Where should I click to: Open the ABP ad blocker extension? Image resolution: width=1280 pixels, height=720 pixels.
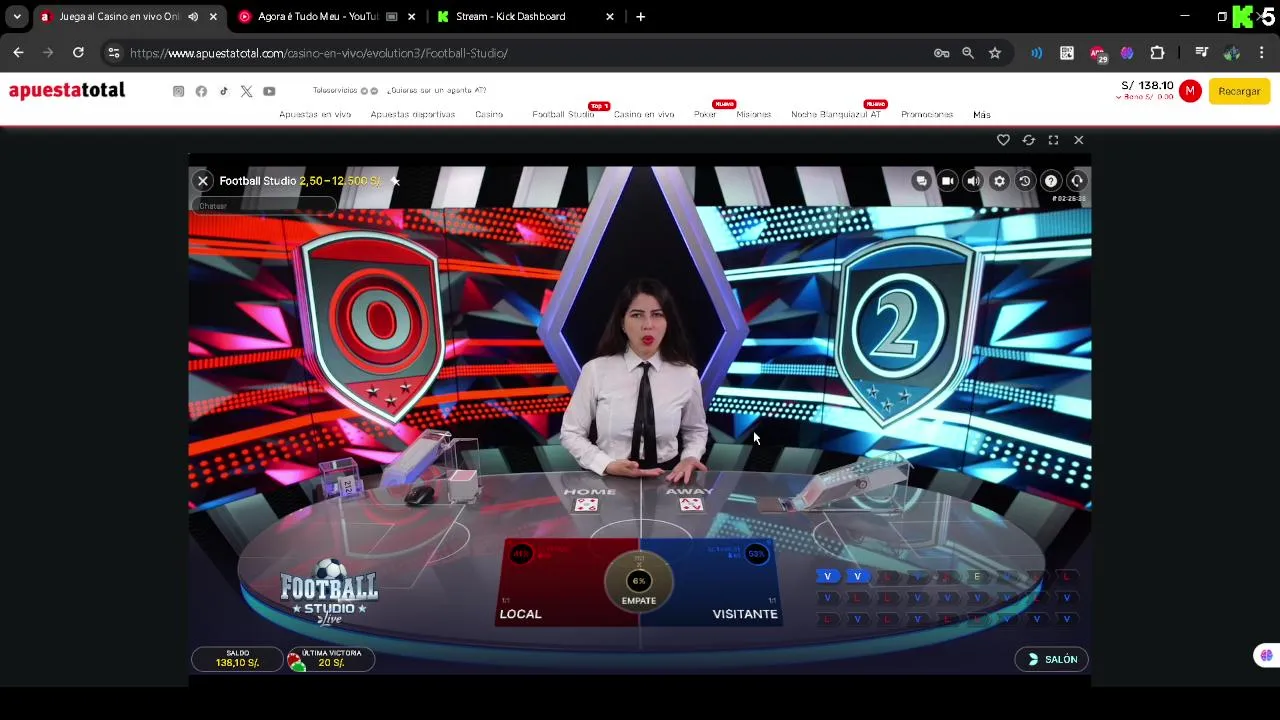pos(1098,53)
